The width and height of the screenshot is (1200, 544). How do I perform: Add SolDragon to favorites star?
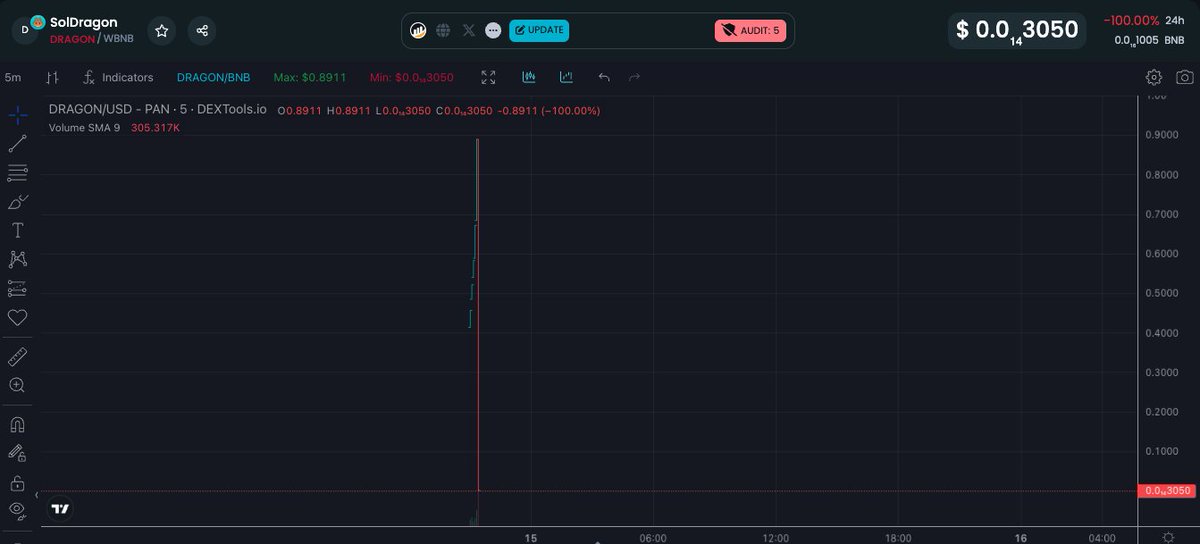pos(162,30)
